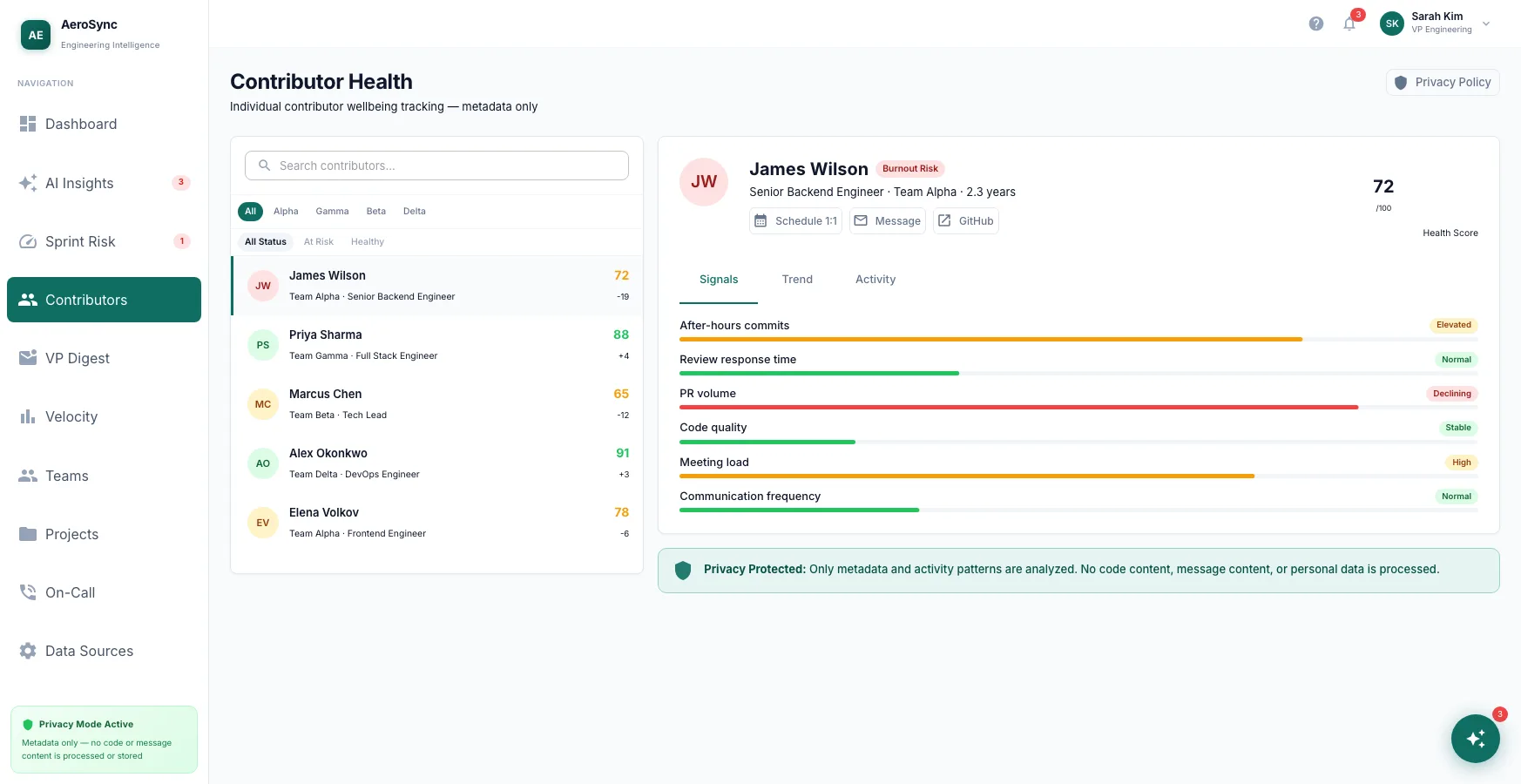Click the Sprint Risk gauge icon

28,241
